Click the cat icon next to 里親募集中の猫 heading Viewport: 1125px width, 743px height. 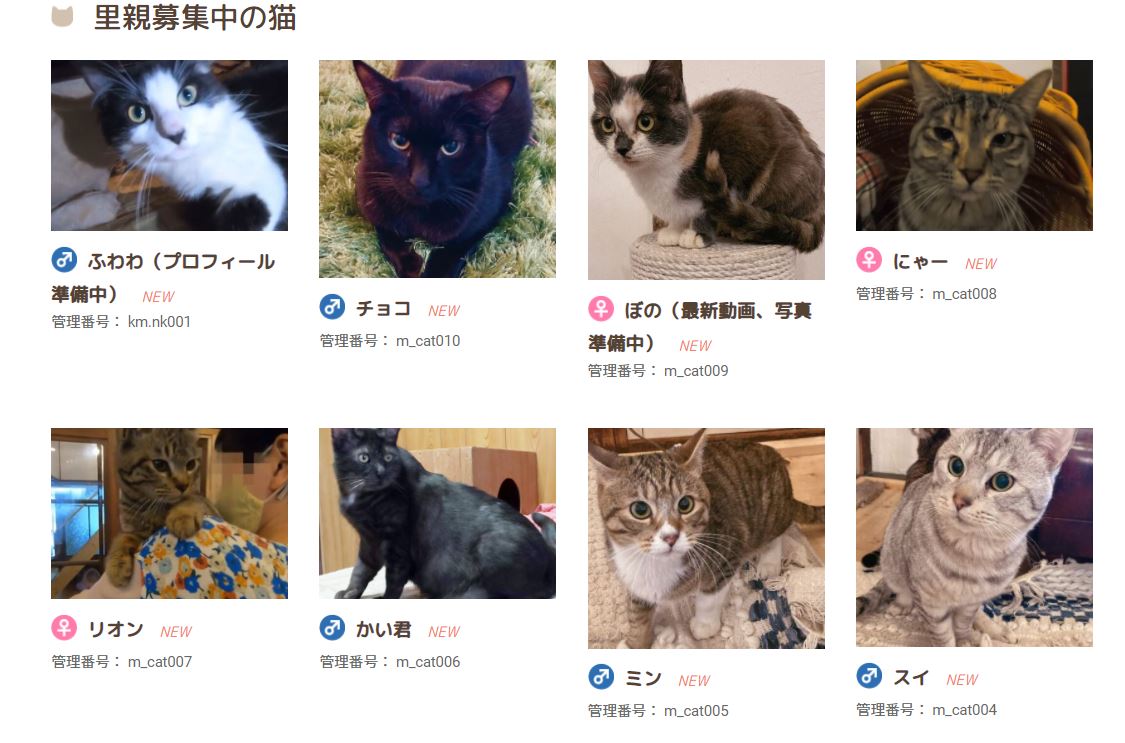[x=62, y=16]
